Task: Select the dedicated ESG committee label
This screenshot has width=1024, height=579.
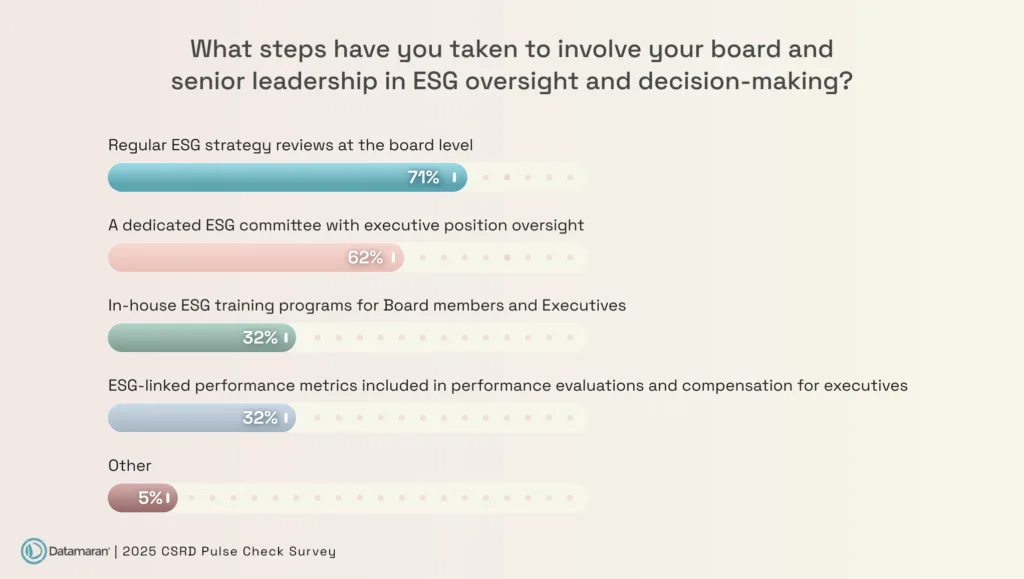Action: coord(345,225)
